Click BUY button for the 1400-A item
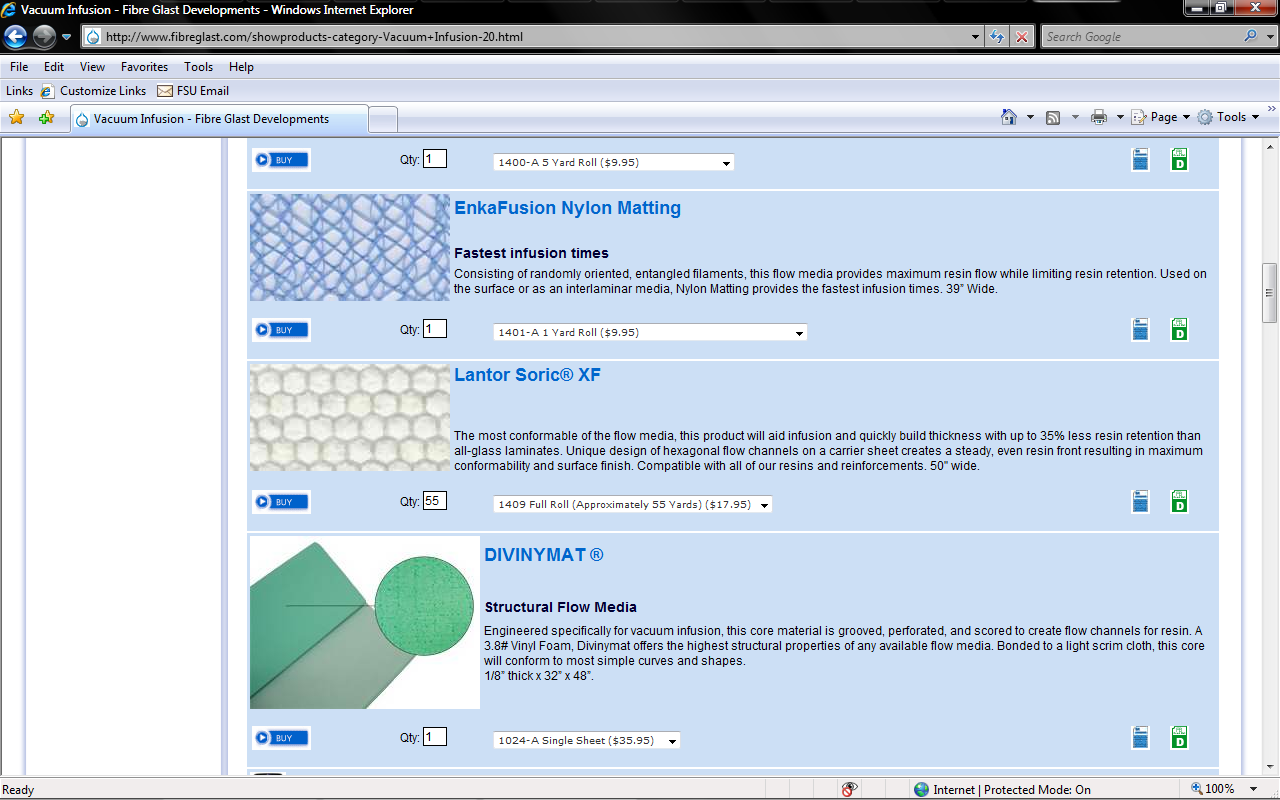1280x800 pixels. [x=281, y=159]
